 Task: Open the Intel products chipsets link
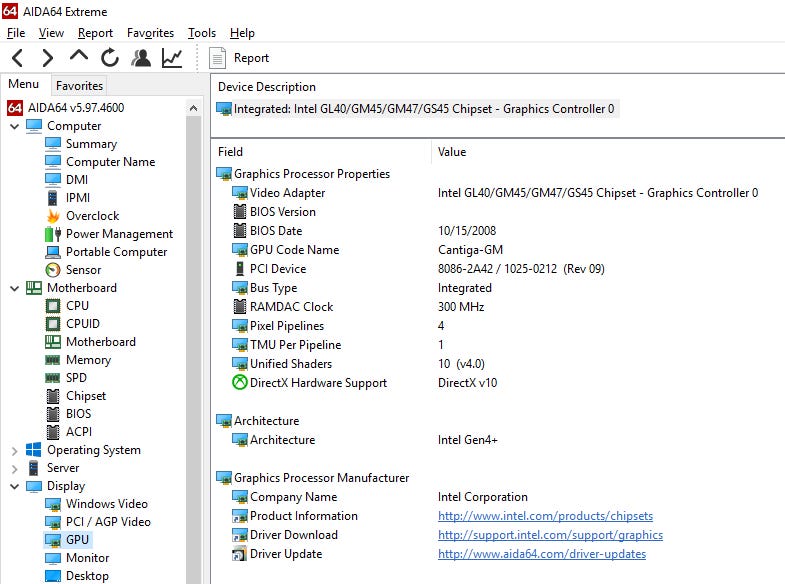coord(545,516)
